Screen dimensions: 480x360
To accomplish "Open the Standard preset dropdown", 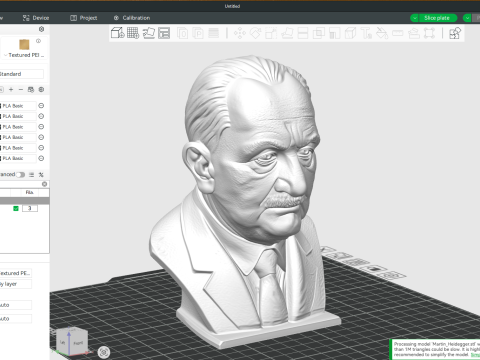I will pos(21,74).
